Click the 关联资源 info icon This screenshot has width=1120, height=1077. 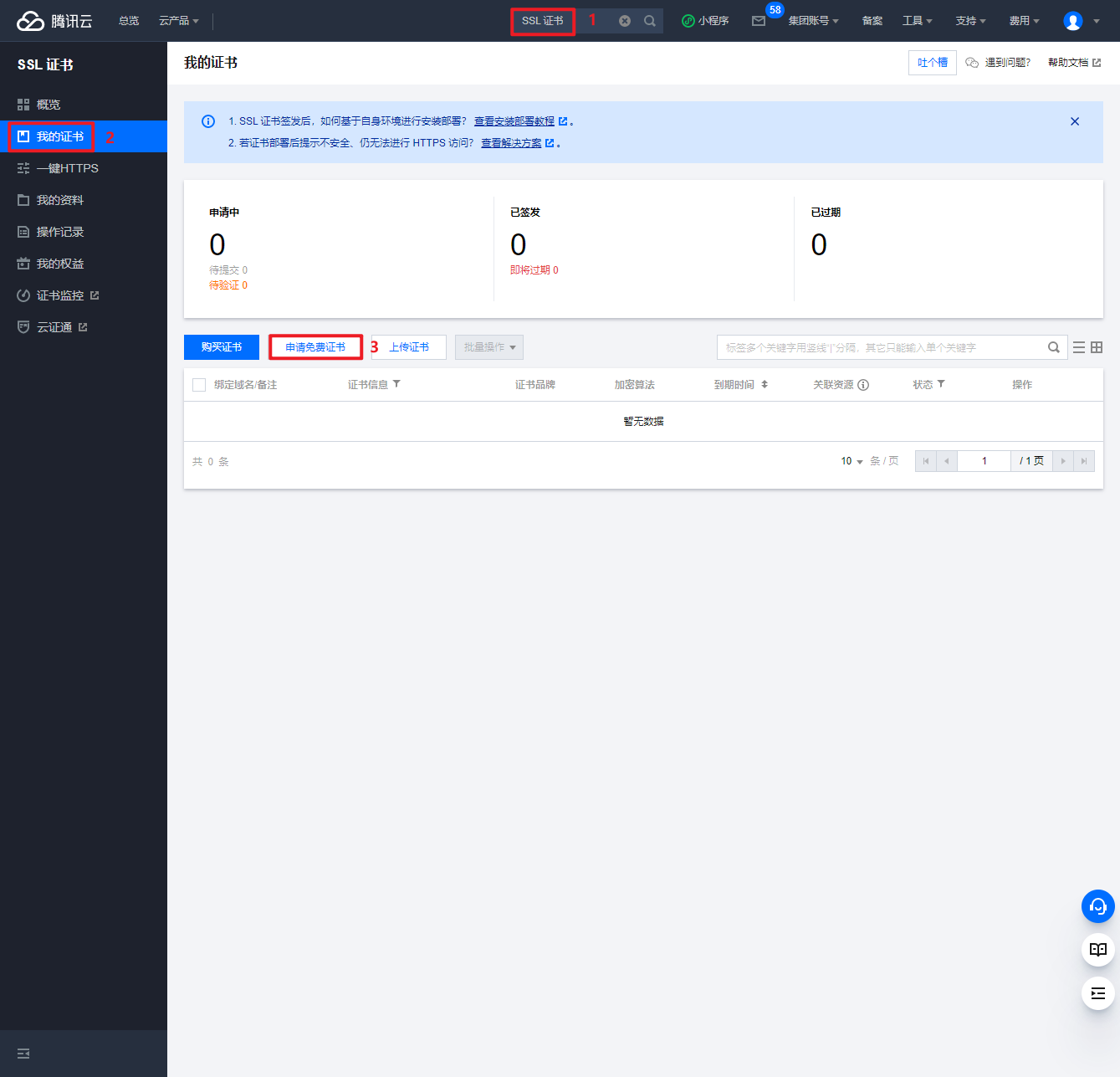pyautogui.click(x=863, y=385)
